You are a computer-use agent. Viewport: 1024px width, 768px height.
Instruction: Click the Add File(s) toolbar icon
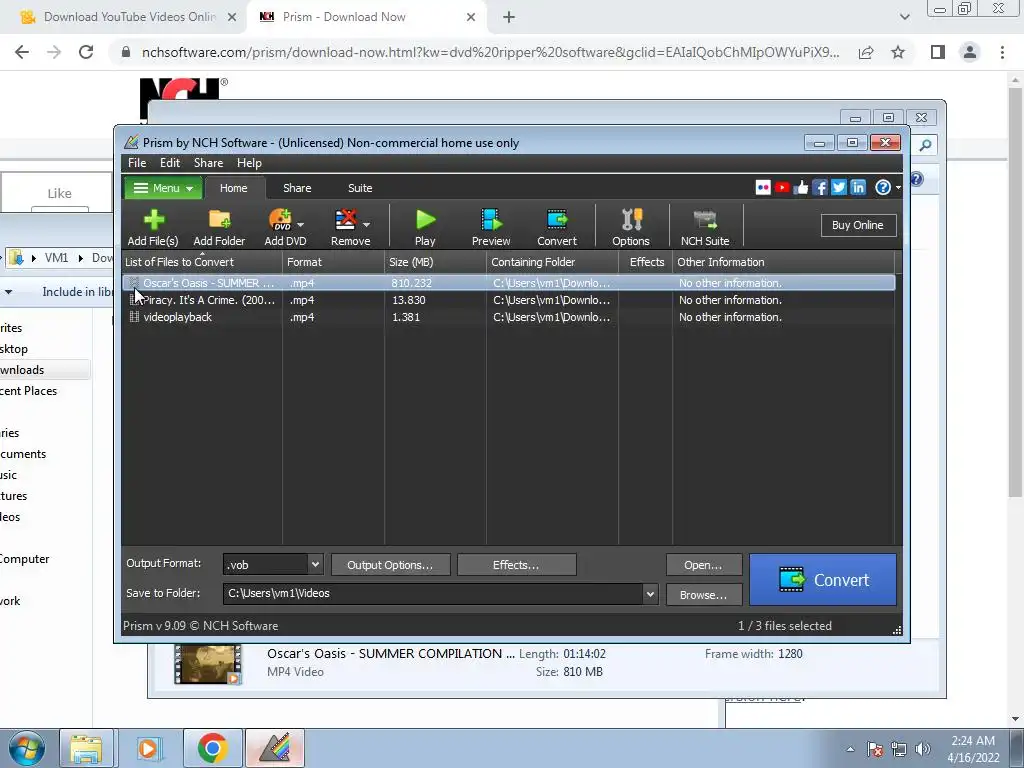[153, 227]
